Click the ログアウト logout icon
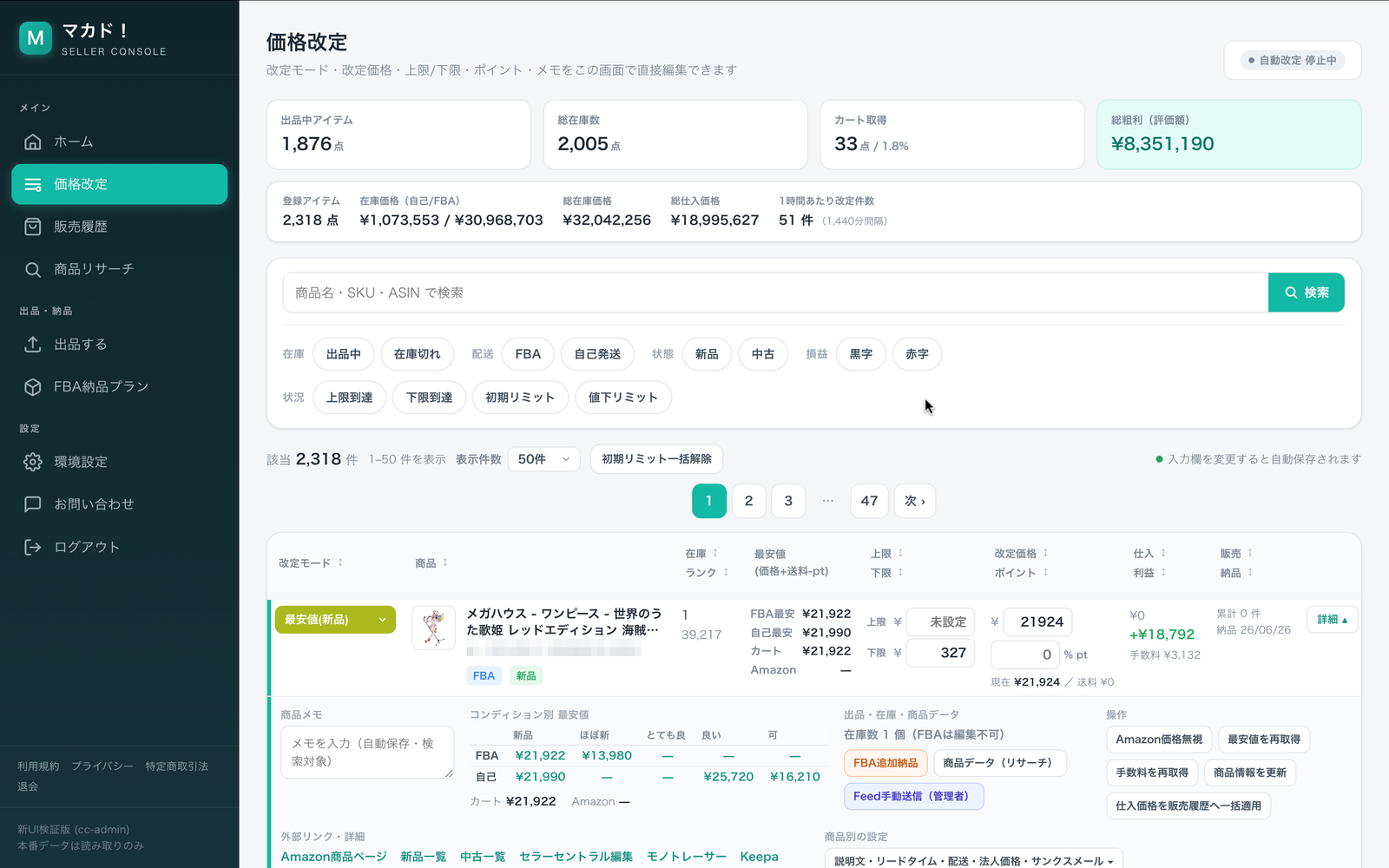Viewport: 1389px width, 868px height. click(33, 547)
